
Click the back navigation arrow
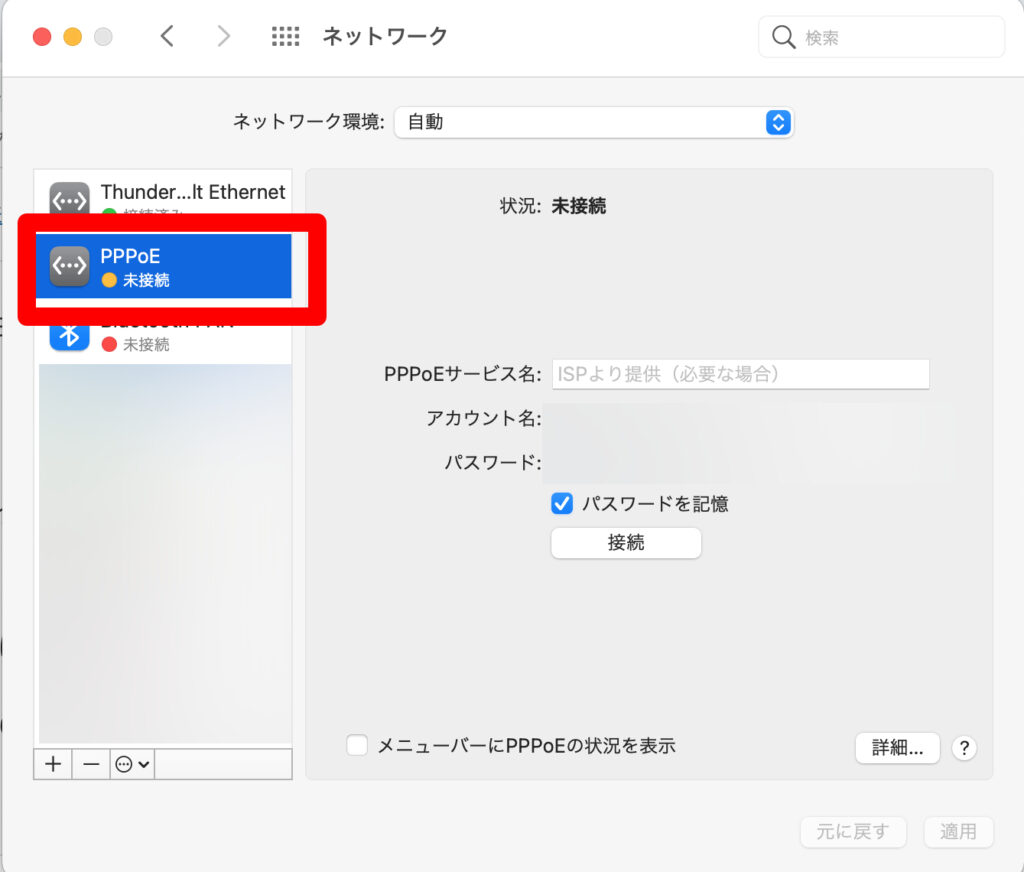167,37
